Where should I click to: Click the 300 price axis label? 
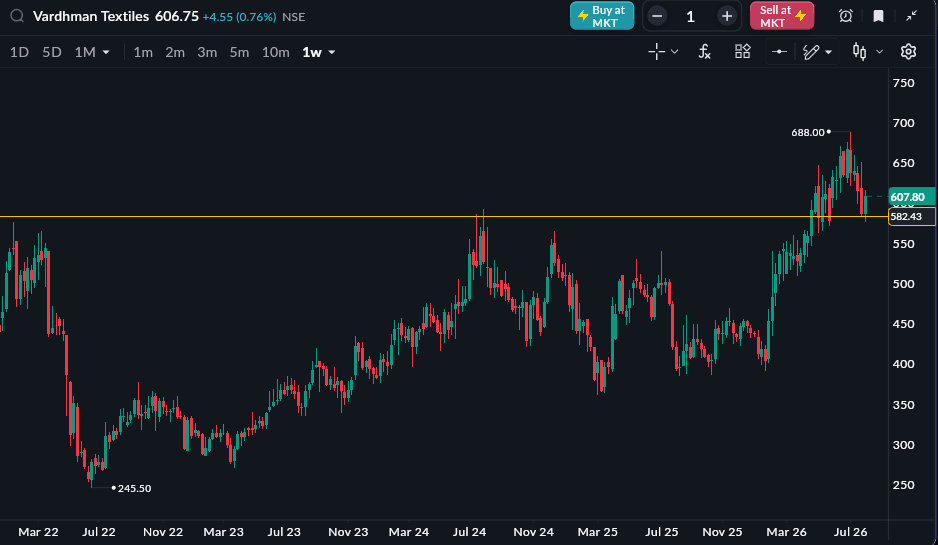pos(903,445)
